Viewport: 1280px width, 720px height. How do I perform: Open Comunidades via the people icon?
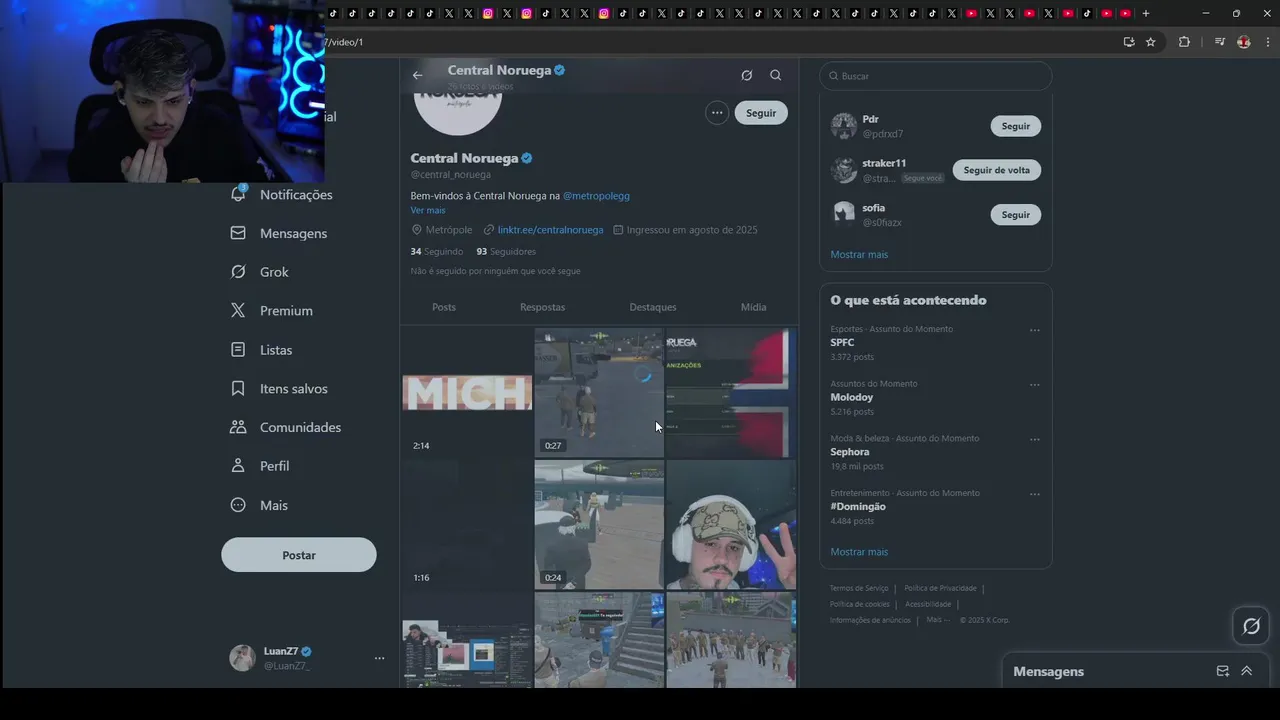tap(238, 427)
